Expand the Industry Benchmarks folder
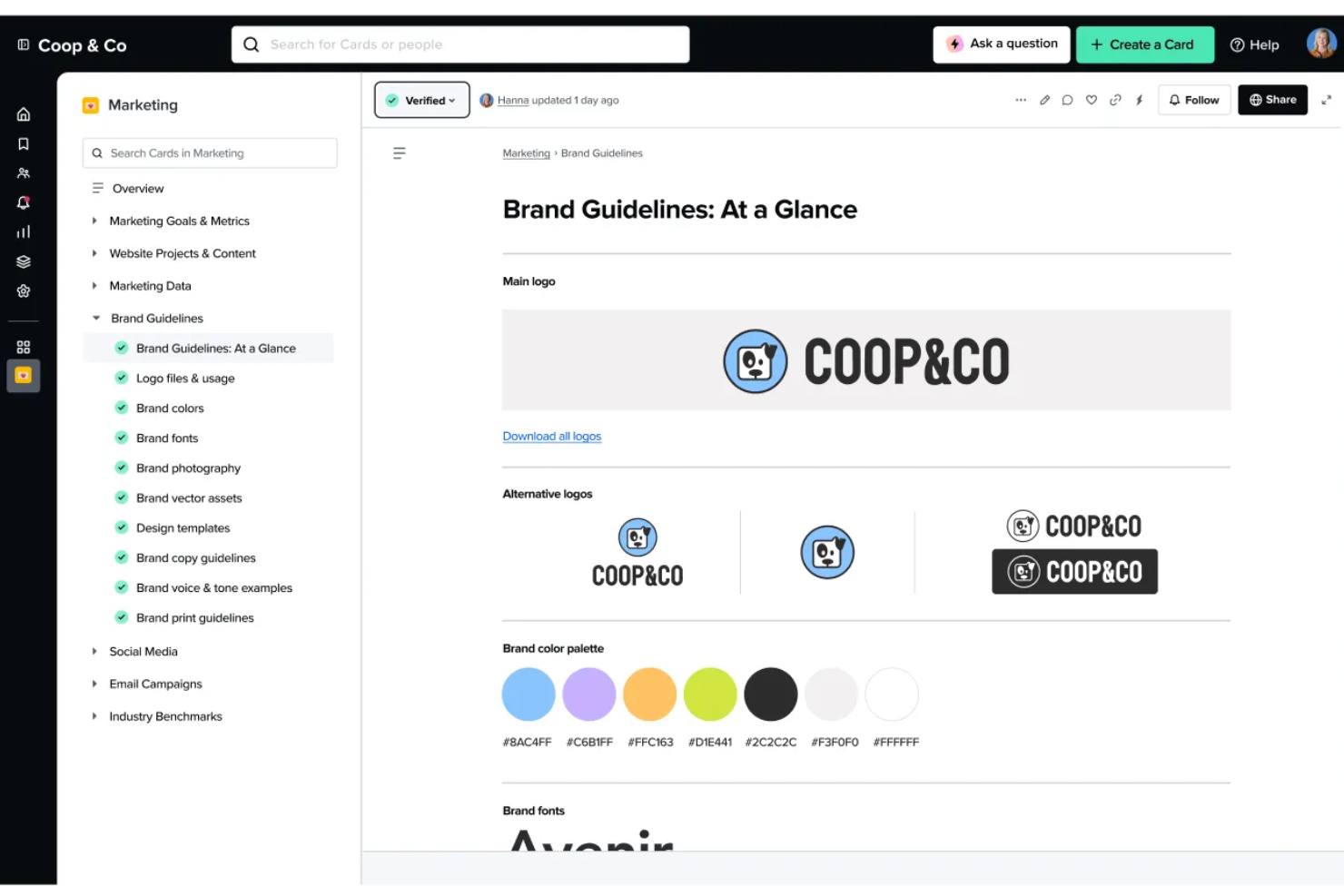This screenshot has height=896, width=1344. click(x=94, y=716)
